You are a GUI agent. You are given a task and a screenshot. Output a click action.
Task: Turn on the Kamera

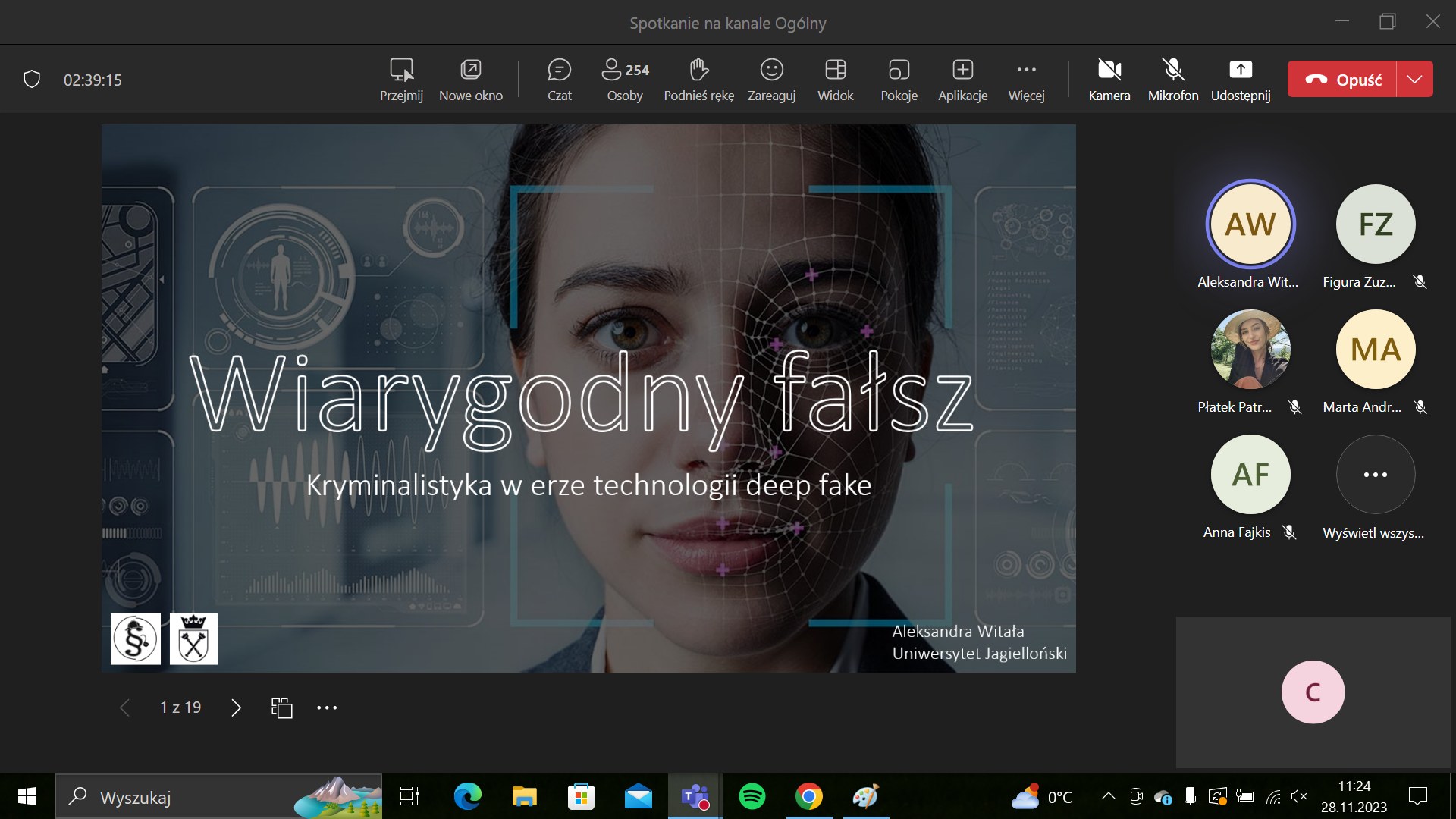click(1109, 79)
